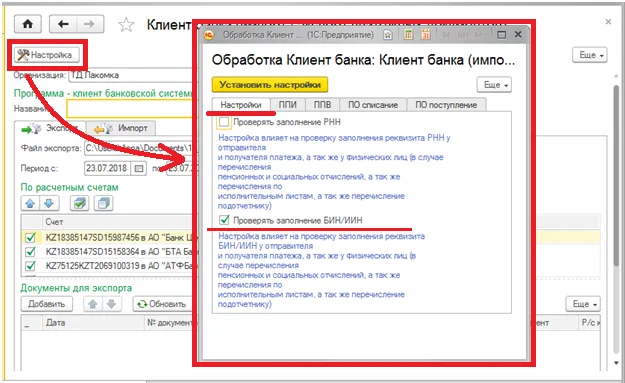Click favorites star icon in dialog title bar
The image size is (625, 383).
click(387, 35)
